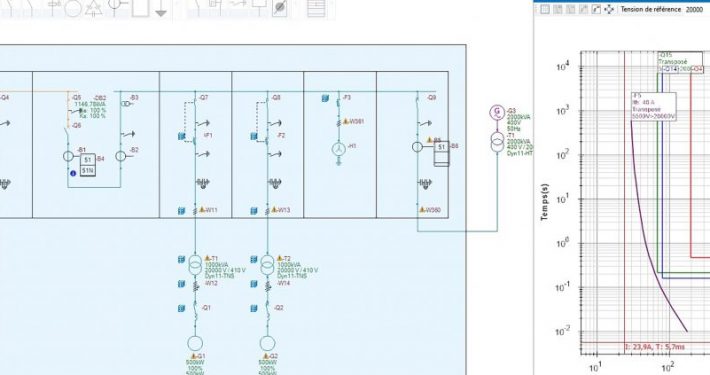
Task: Select the triangle delta symbol tool
Action: coord(93,8)
